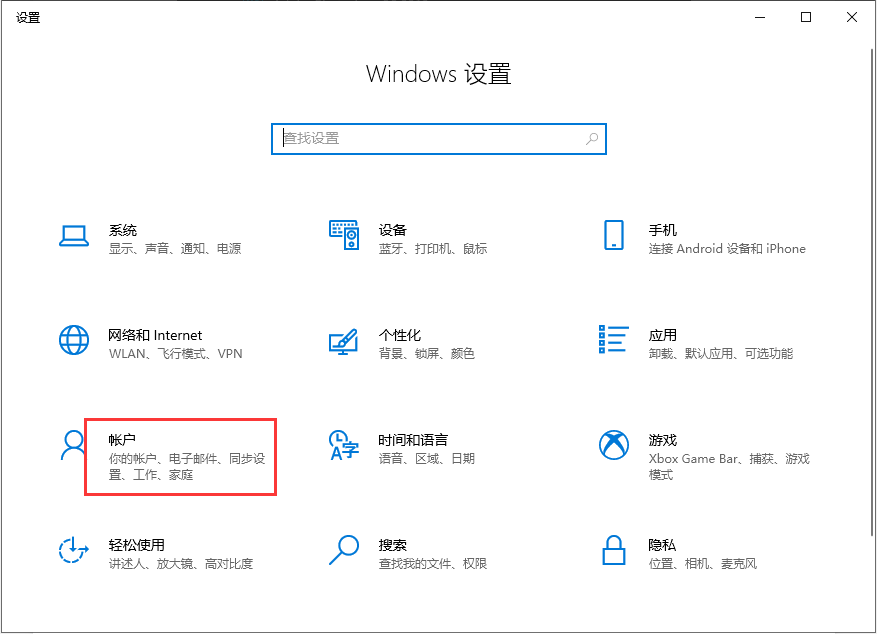Open the 应用 list icon
The width and height of the screenshot is (877, 634).
614,339
